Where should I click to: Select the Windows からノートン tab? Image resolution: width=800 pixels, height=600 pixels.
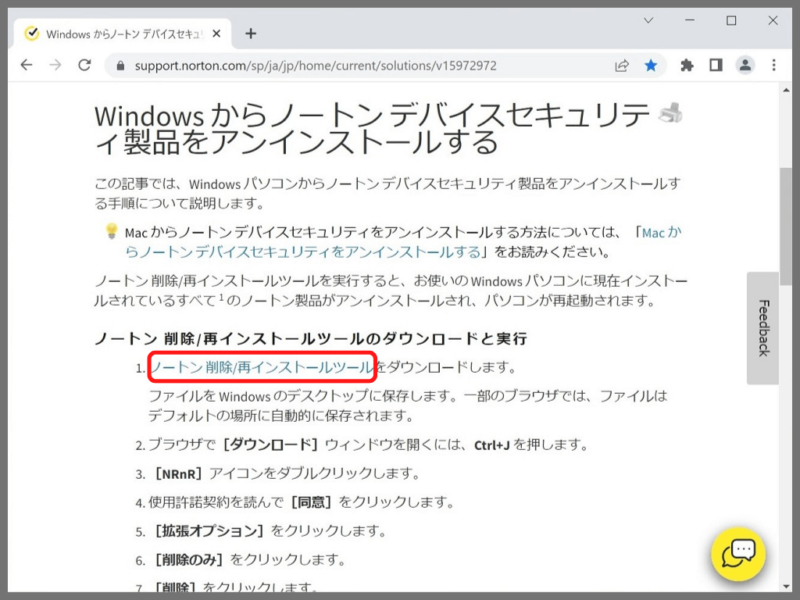[x=122, y=34]
